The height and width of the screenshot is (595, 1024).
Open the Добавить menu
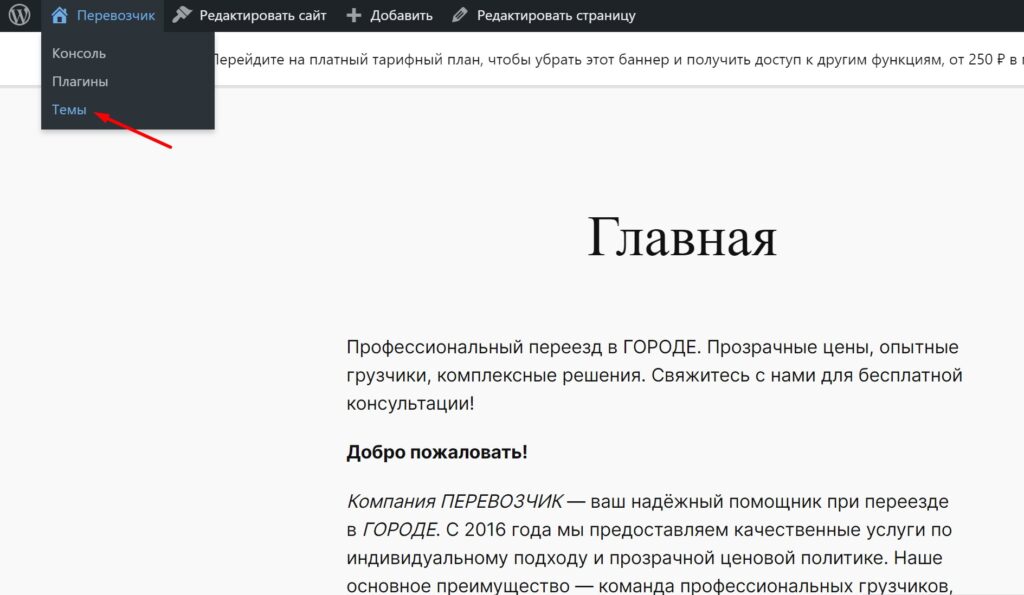[389, 15]
